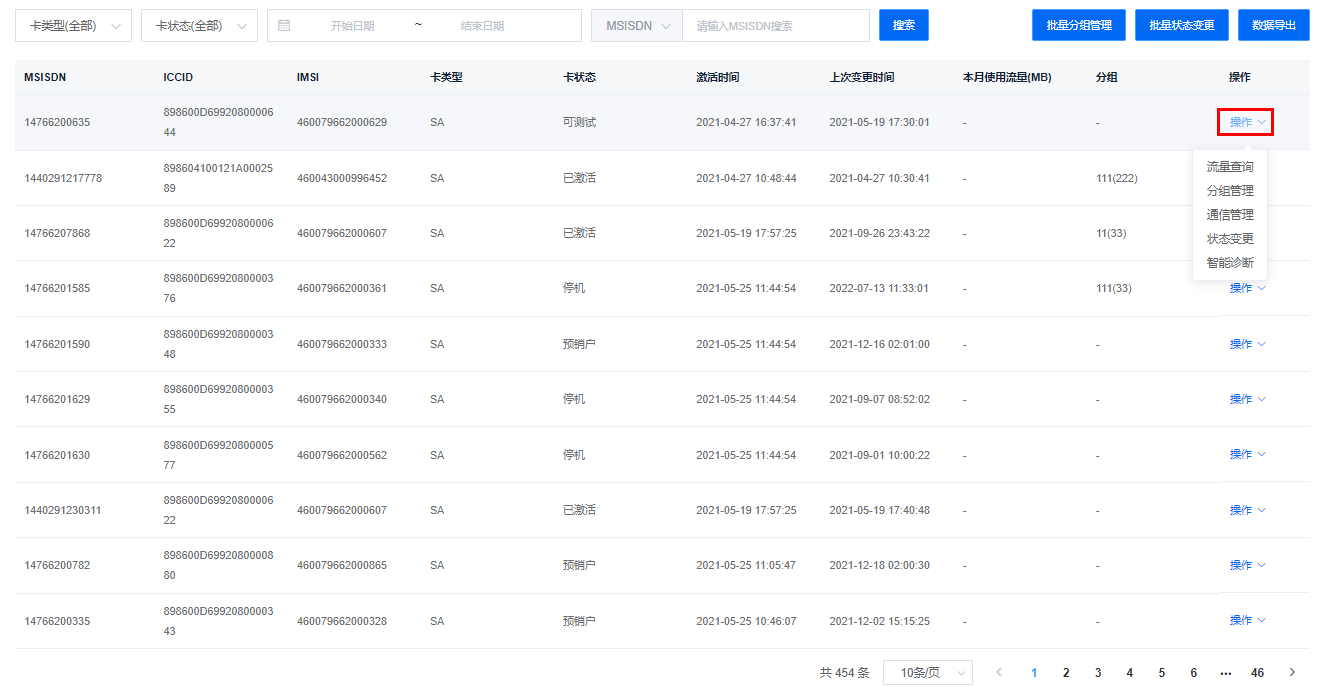Click the 批量分组管理 button
Screen dimensions: 1321x695
[x=1078, y=25]
